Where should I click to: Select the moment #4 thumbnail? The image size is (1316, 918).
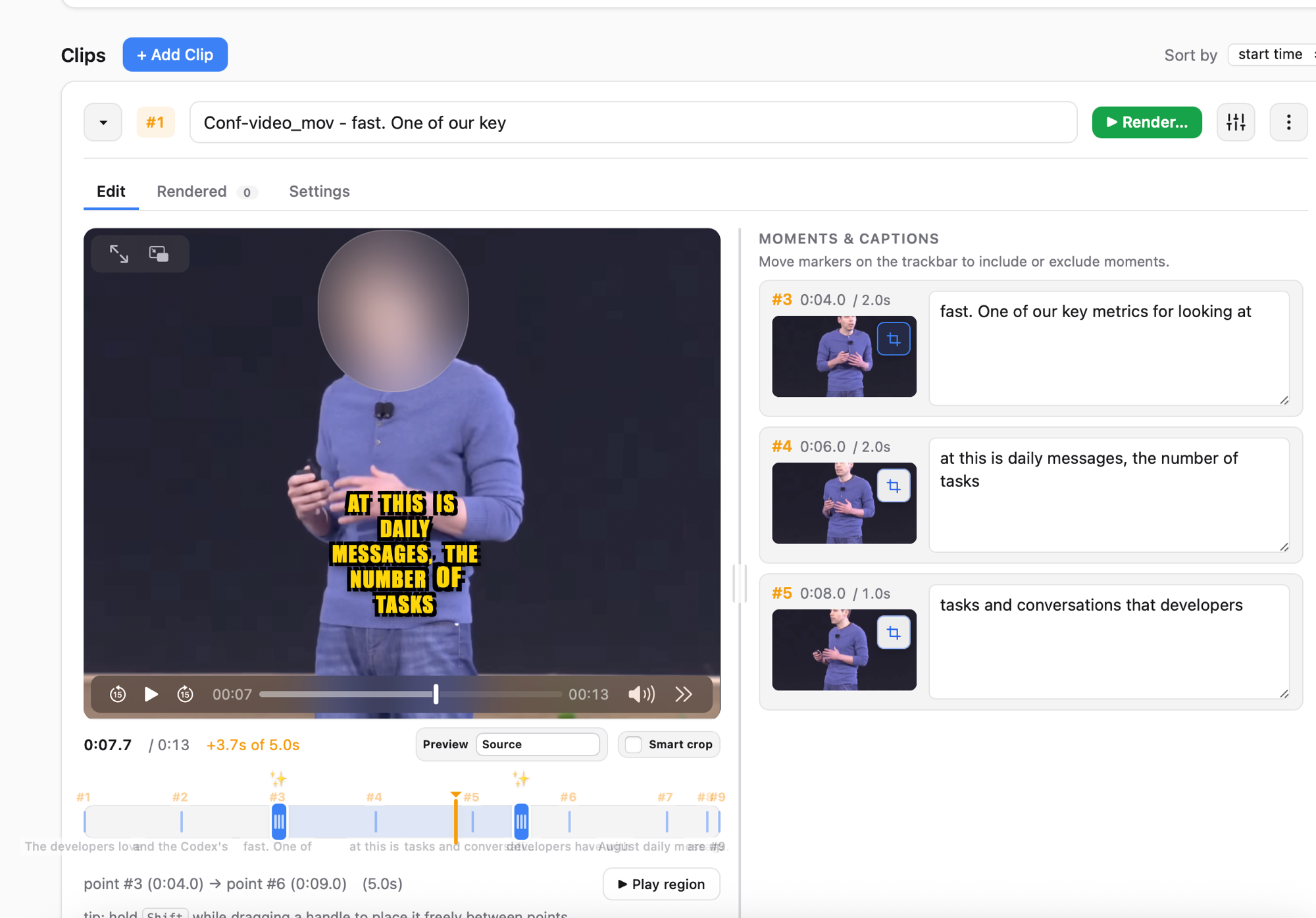coord(844,503)
